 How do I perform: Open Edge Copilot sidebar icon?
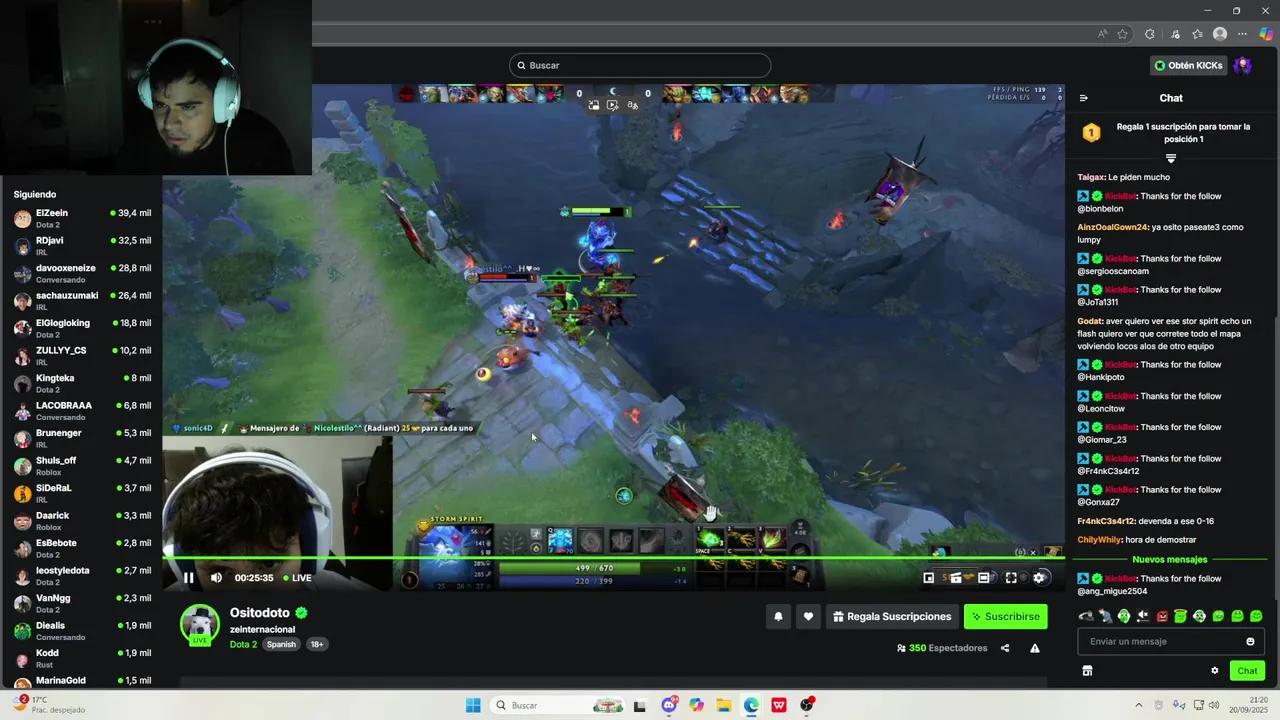[1266, 34]
